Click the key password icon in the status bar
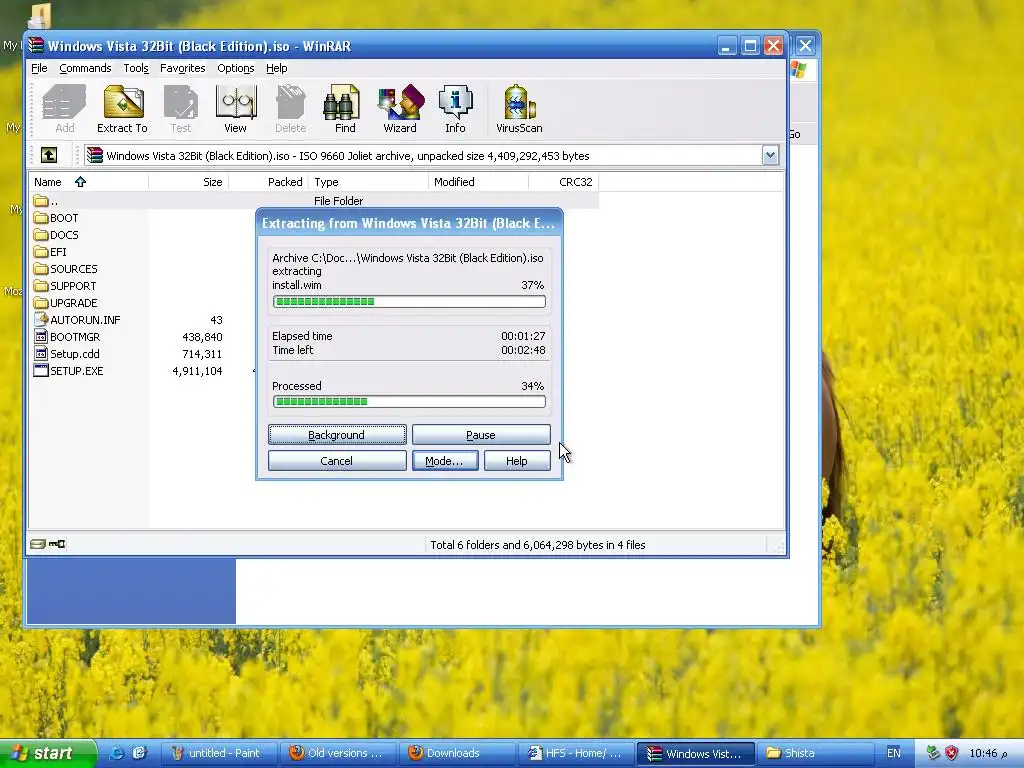Image resolution: width=1024 pixels, height=768 pixels. click(x=57, y=544)
